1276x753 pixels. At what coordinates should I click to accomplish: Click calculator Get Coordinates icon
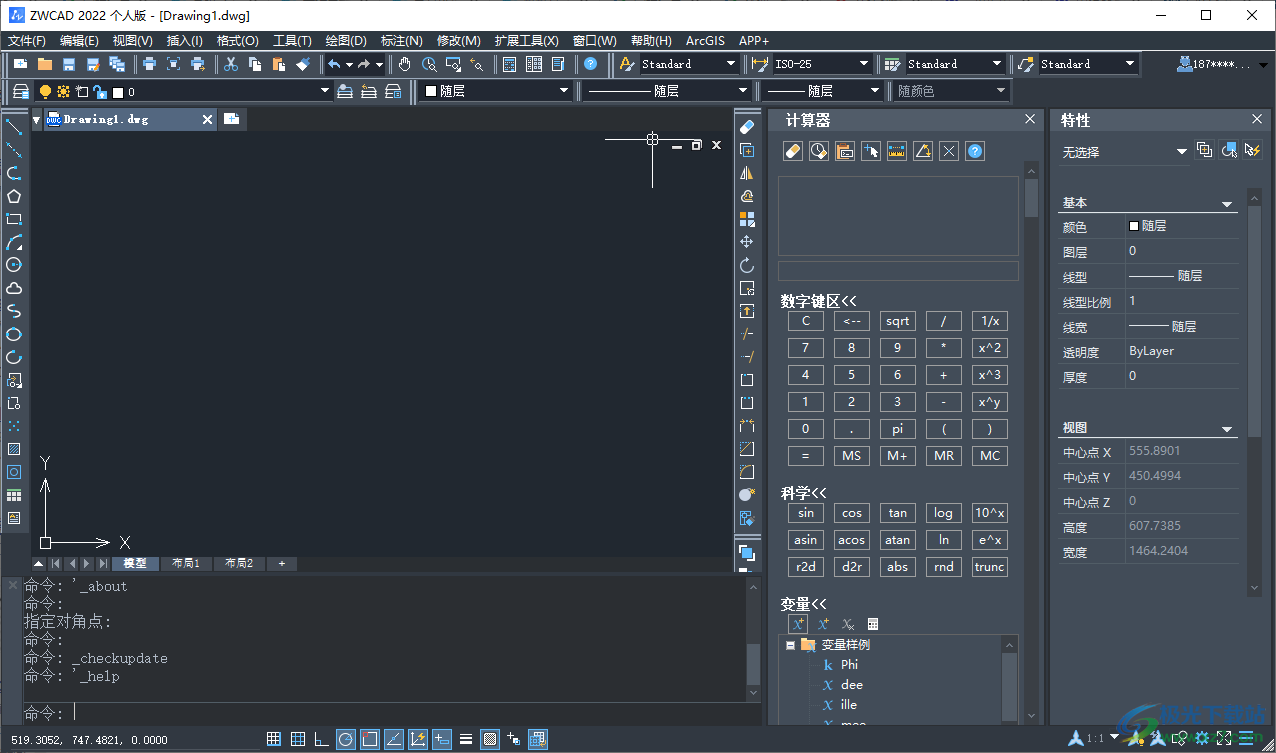[871, 151]
